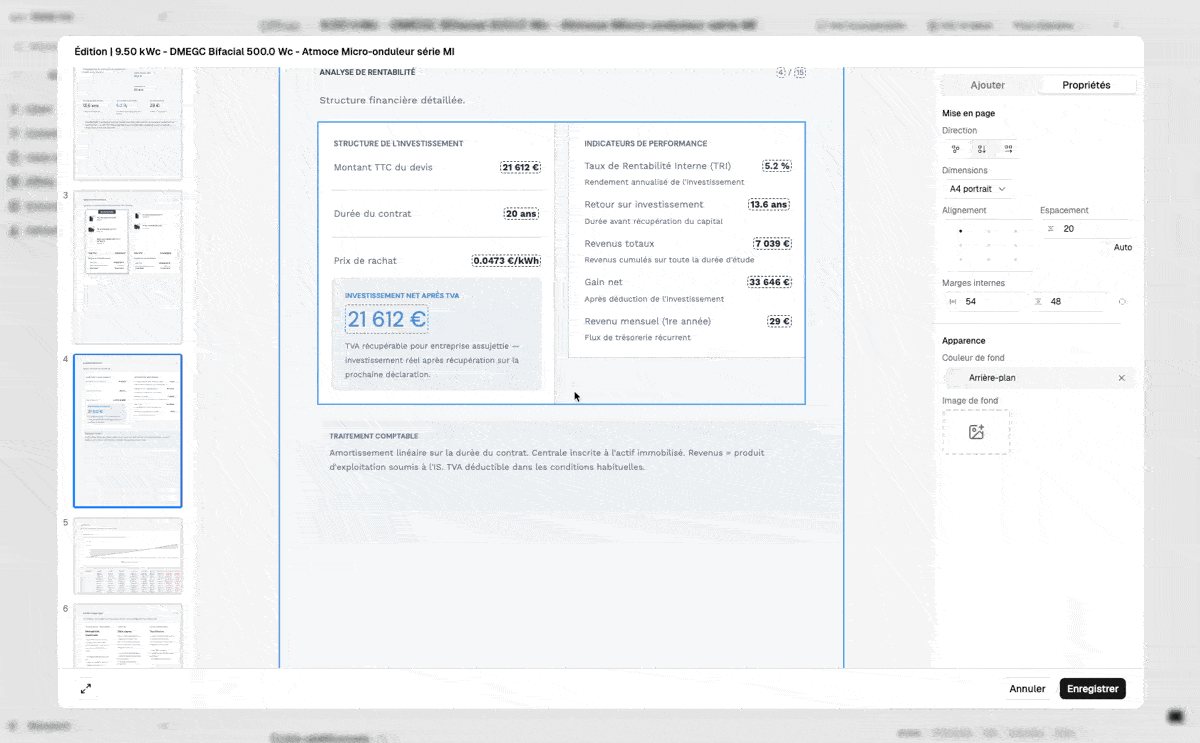This screenshot has height=743, width=1200.
Task: Click the Image de fond upload placeholder icon
Action: 976,432
